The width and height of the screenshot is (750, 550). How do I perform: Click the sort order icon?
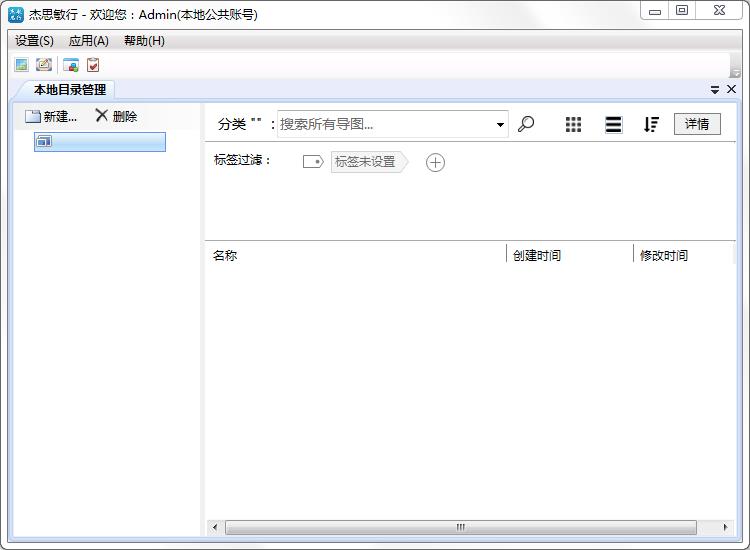pos(651,124)
